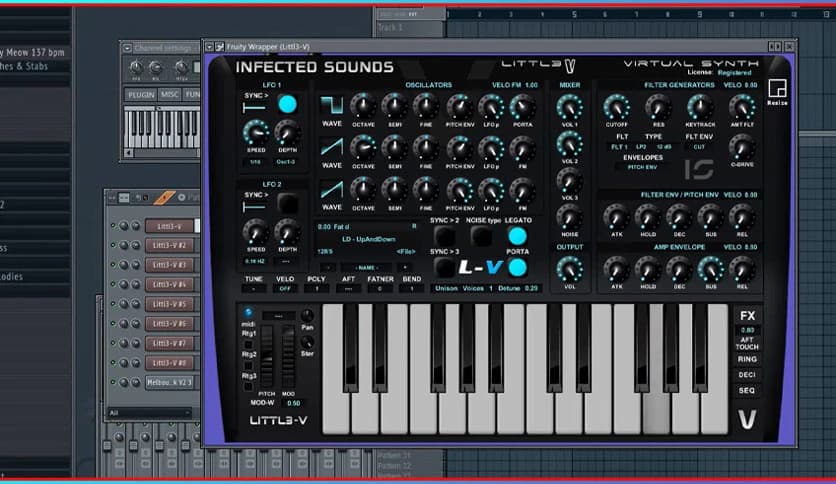Click the filter CUTOFF knob
This screenshot has height=484, width=836.
pos(616,107)
